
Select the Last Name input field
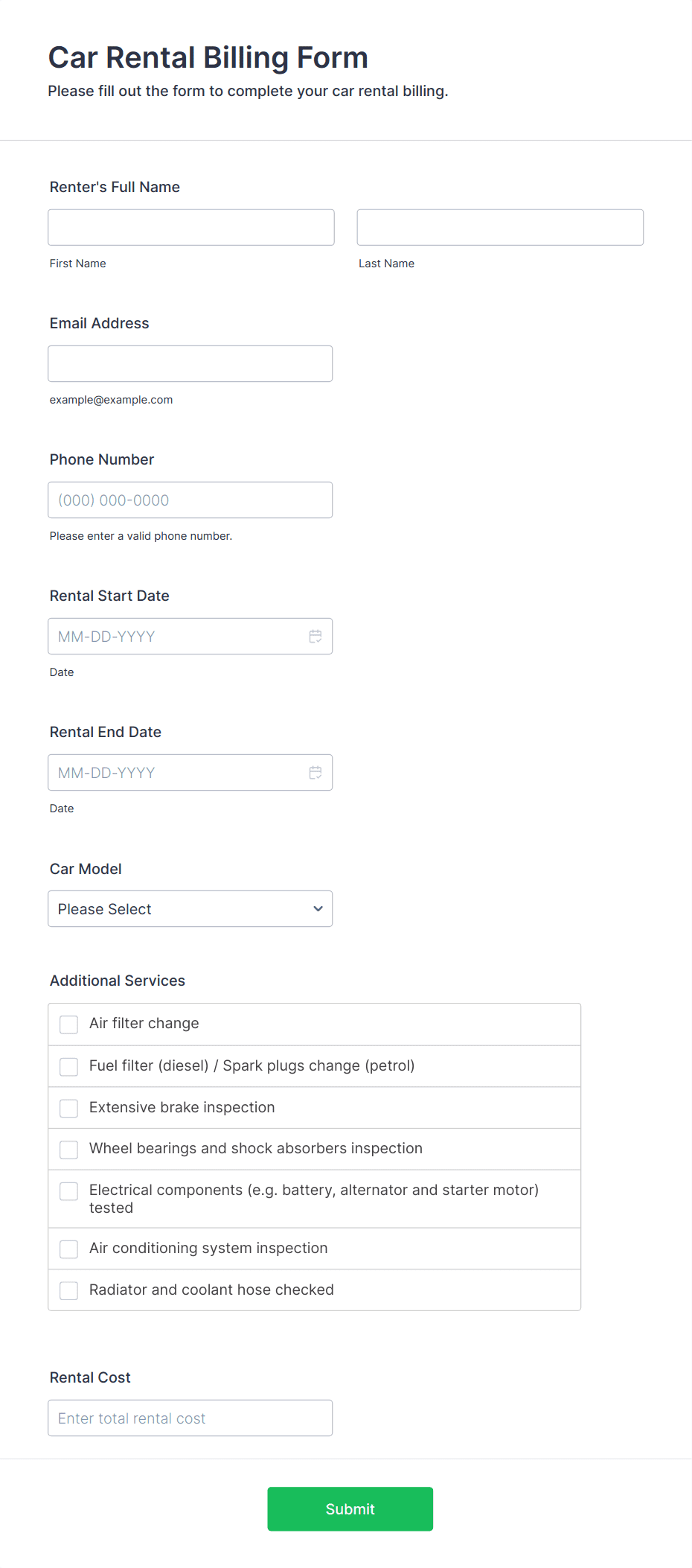[499, 226]
